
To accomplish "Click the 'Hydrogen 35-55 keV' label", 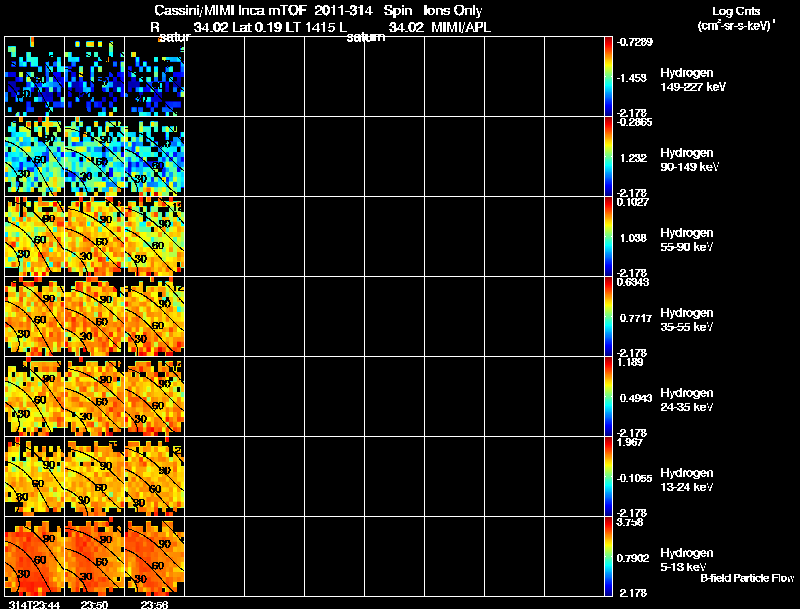I will 687,320.
